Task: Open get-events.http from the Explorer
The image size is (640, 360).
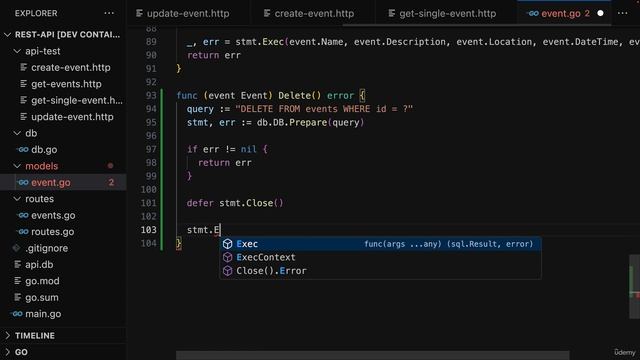Action: click(63, 84)
